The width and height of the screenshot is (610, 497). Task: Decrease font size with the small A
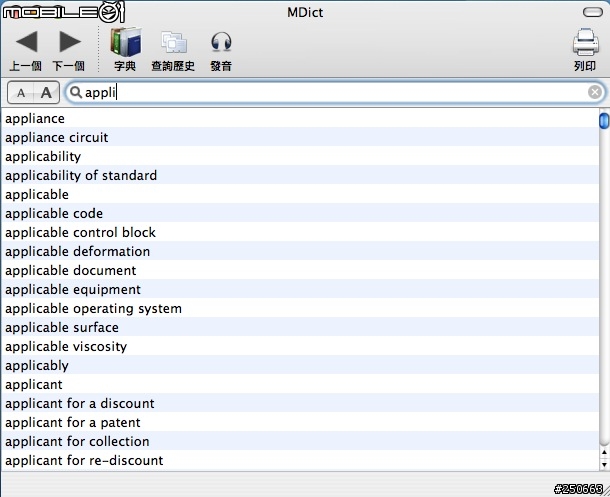click(x=21, y=93)
